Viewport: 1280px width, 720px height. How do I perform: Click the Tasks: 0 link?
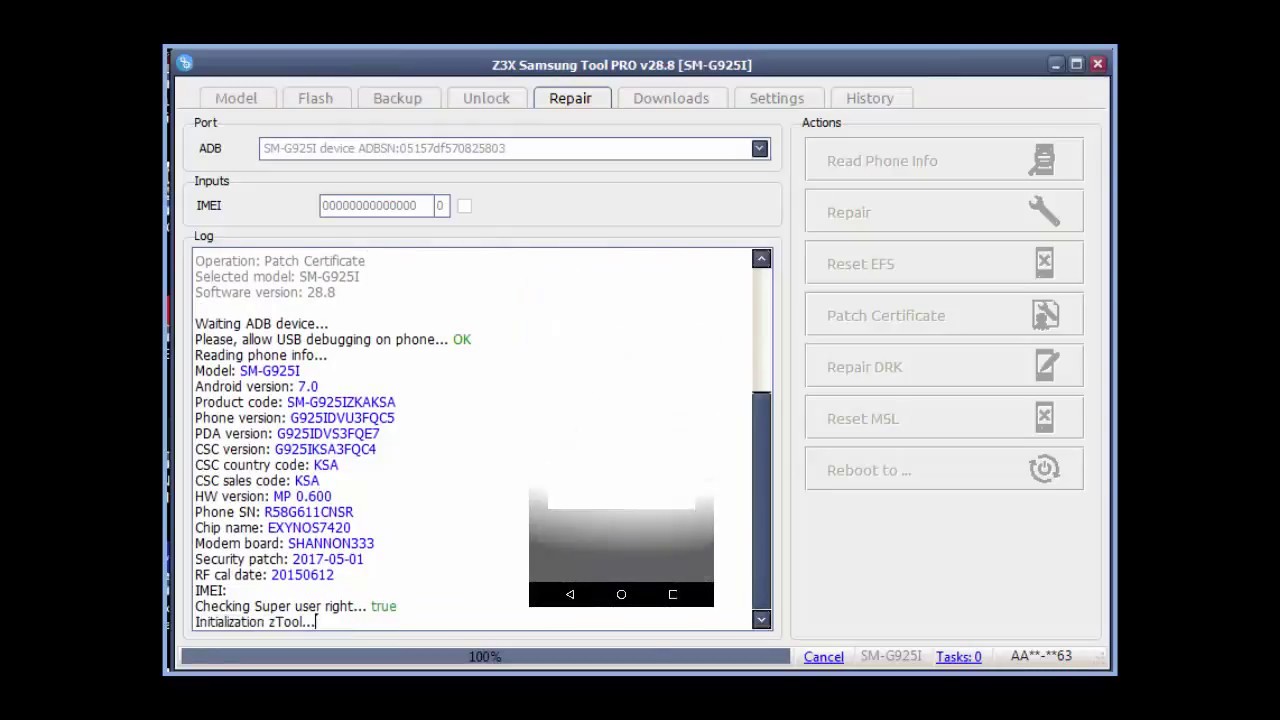tap(958, 657)
